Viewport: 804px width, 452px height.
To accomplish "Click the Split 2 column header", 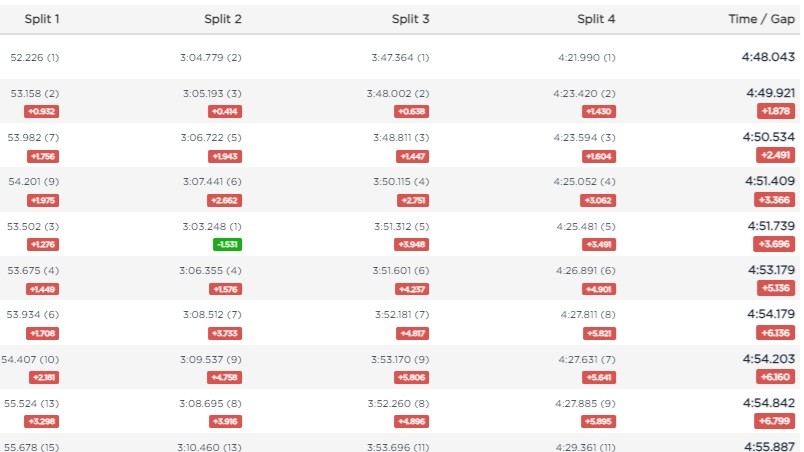I will point(223,19).
